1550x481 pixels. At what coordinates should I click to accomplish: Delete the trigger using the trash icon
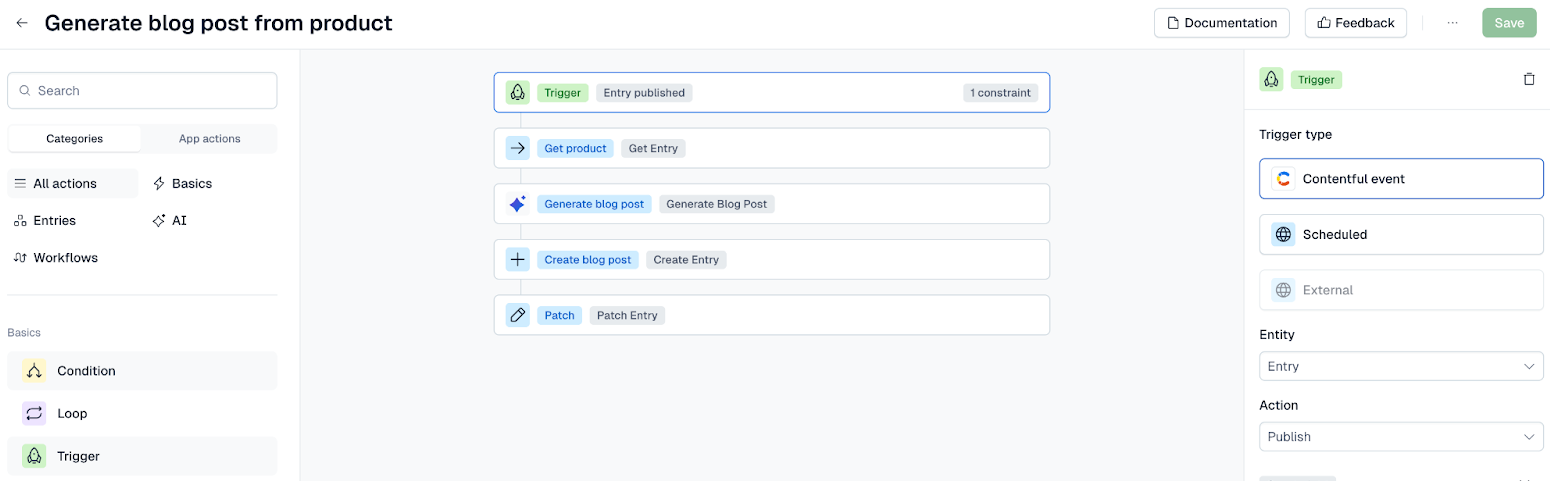pyautogui.click(x=1528, y=79)
